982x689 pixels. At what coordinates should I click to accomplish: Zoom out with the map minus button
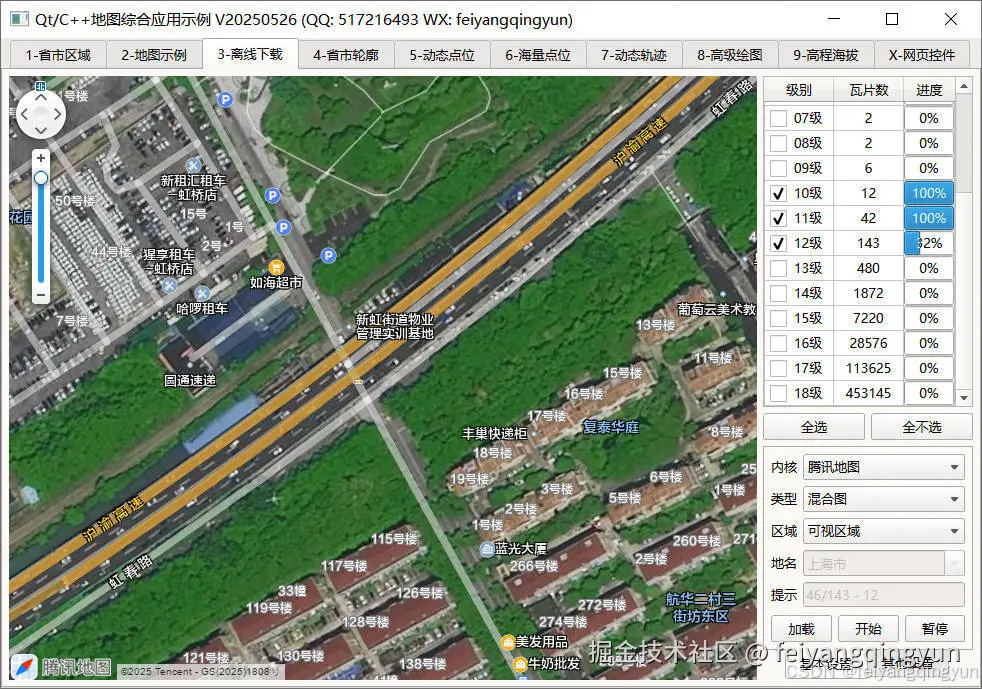tap(41, 294)
